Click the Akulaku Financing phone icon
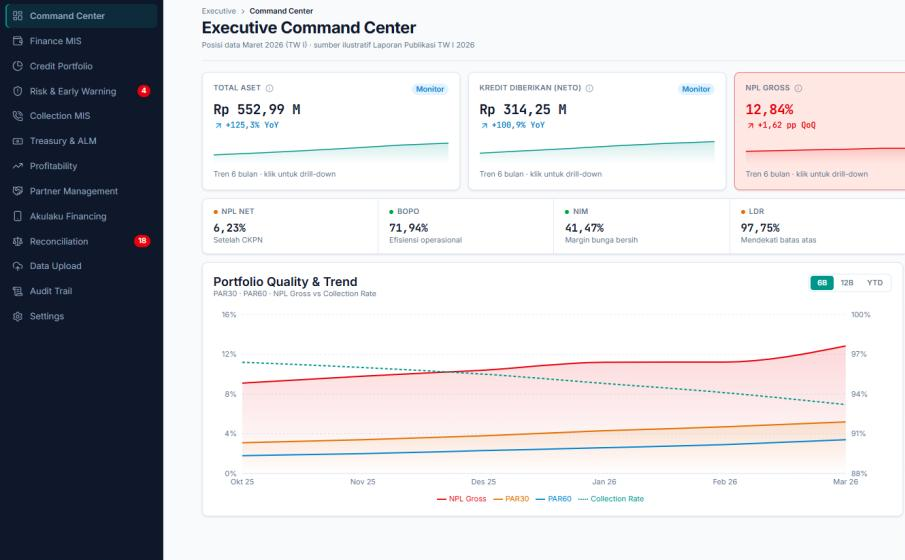905x560 pixels. click(x=18, y=216)
